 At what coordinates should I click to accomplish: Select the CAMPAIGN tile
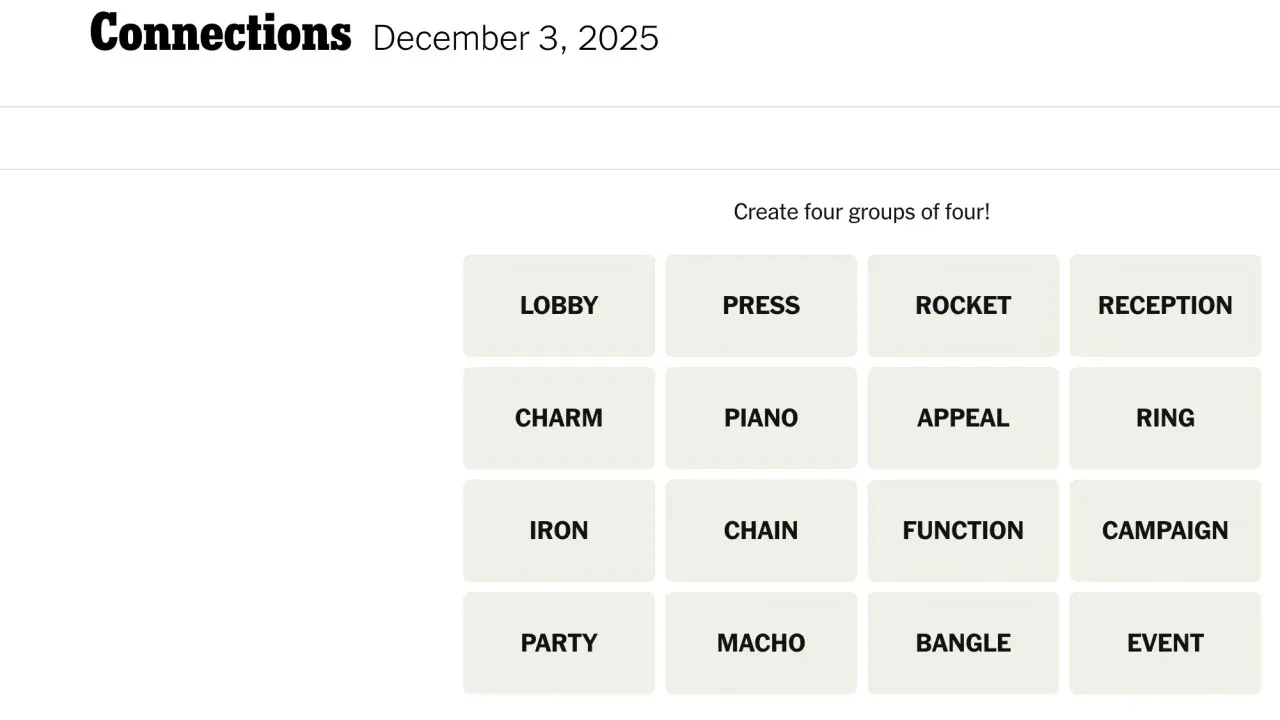[1165, 530]
